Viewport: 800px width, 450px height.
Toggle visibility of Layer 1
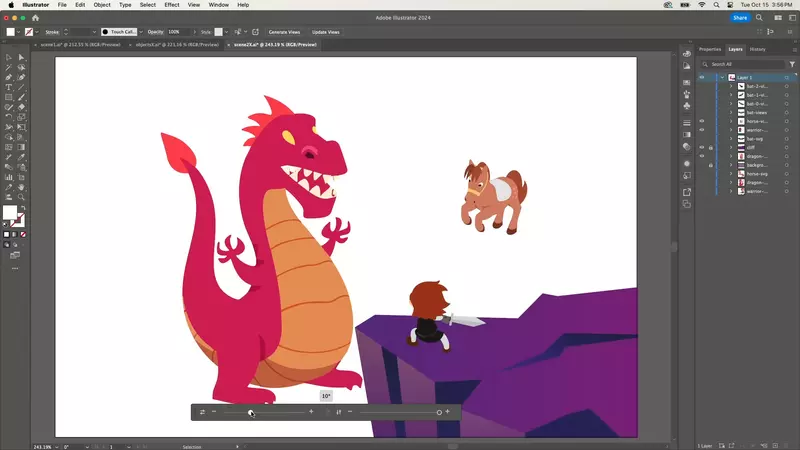702,77
